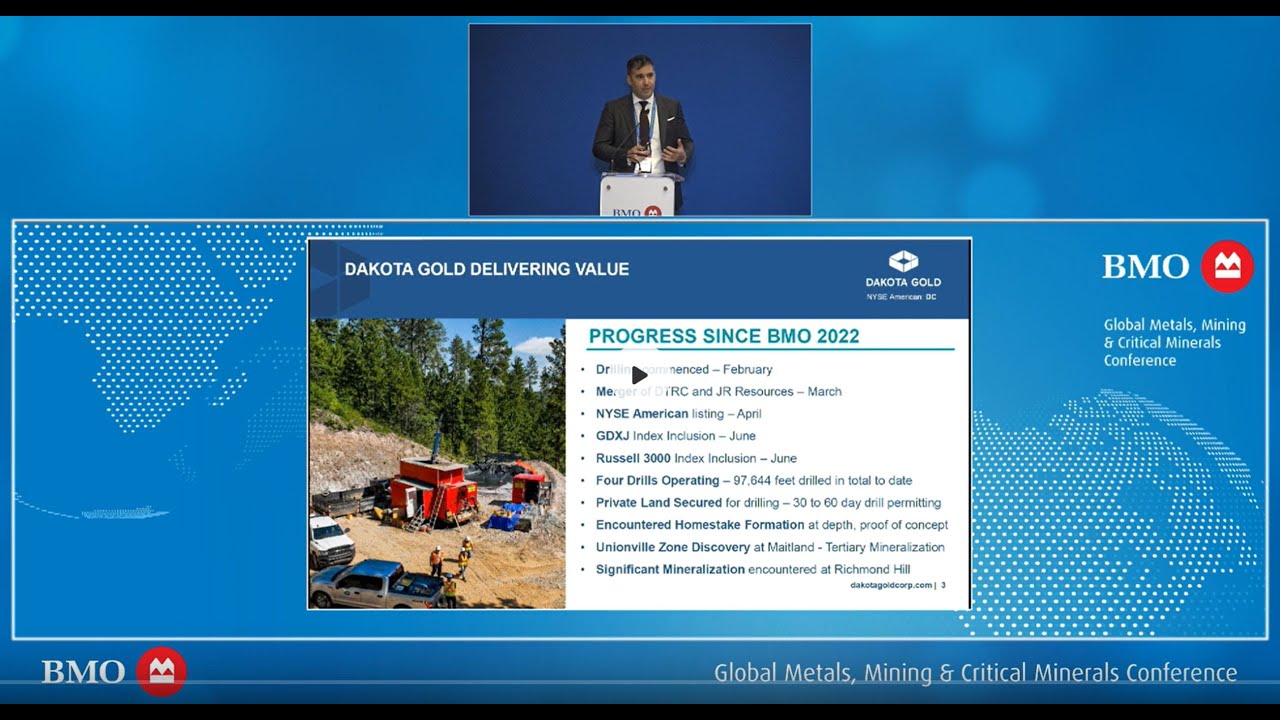Click the 'Merger of DTRC and JR Resources' bullet
Viewport: 1280px width, 720px height.
tap(719, 392)
